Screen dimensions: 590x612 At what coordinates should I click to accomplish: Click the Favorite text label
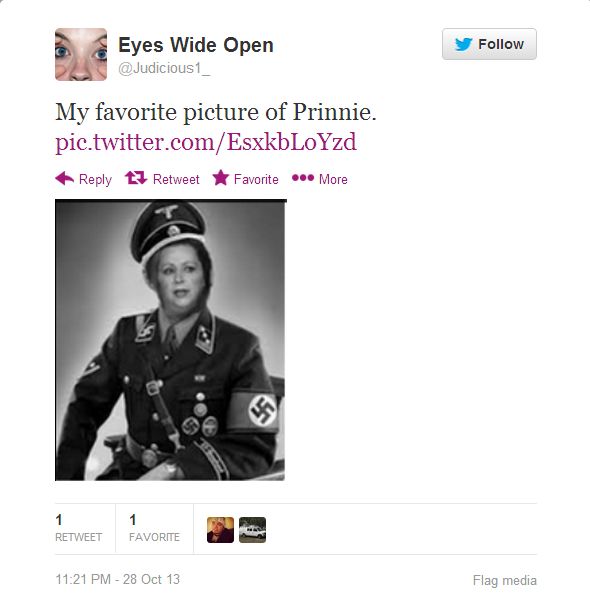256,179
